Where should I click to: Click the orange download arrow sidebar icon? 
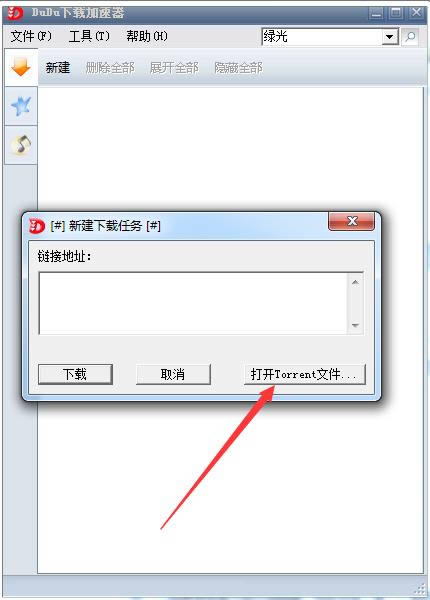(x=21, y=67)
